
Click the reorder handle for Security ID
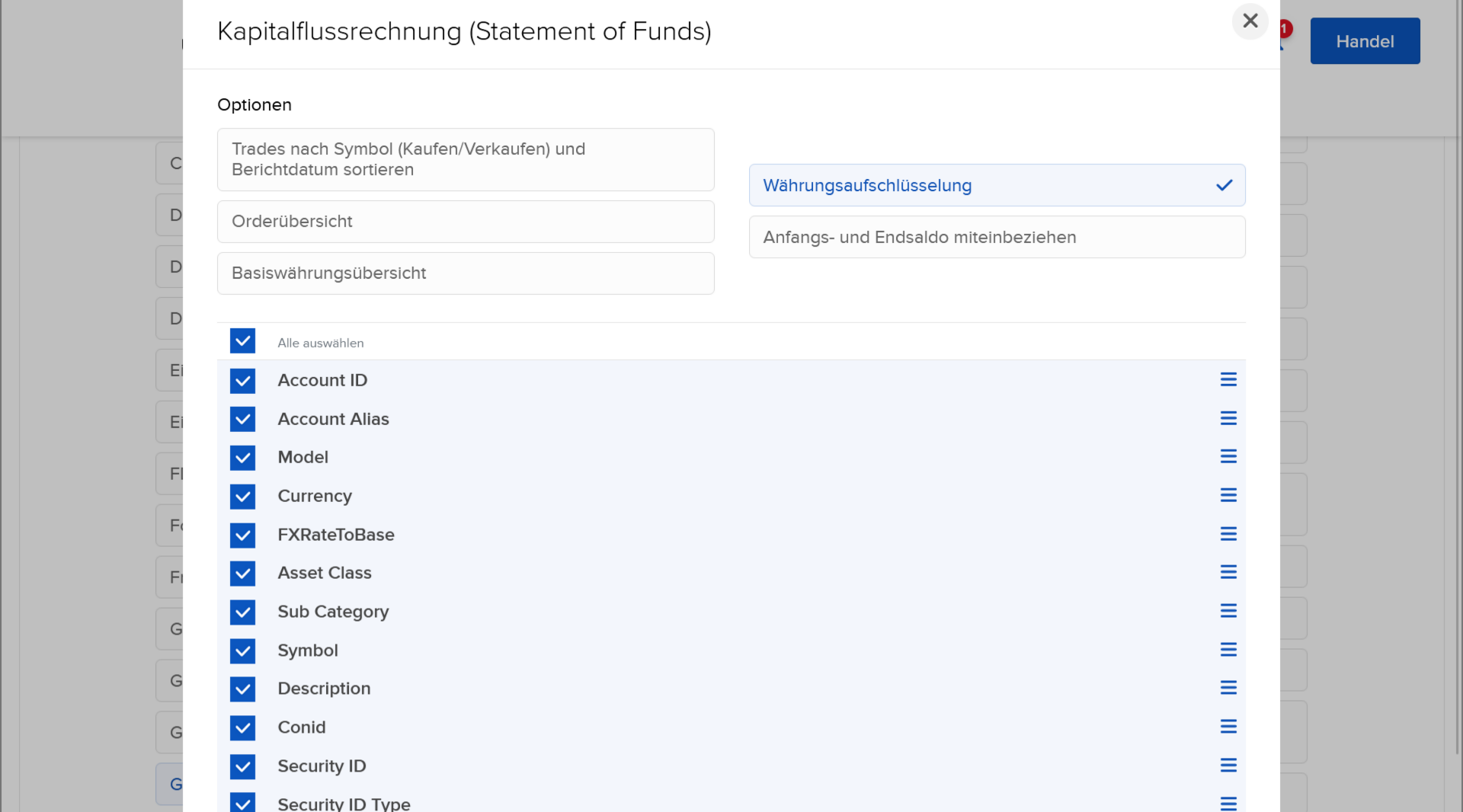(1229, 766)
